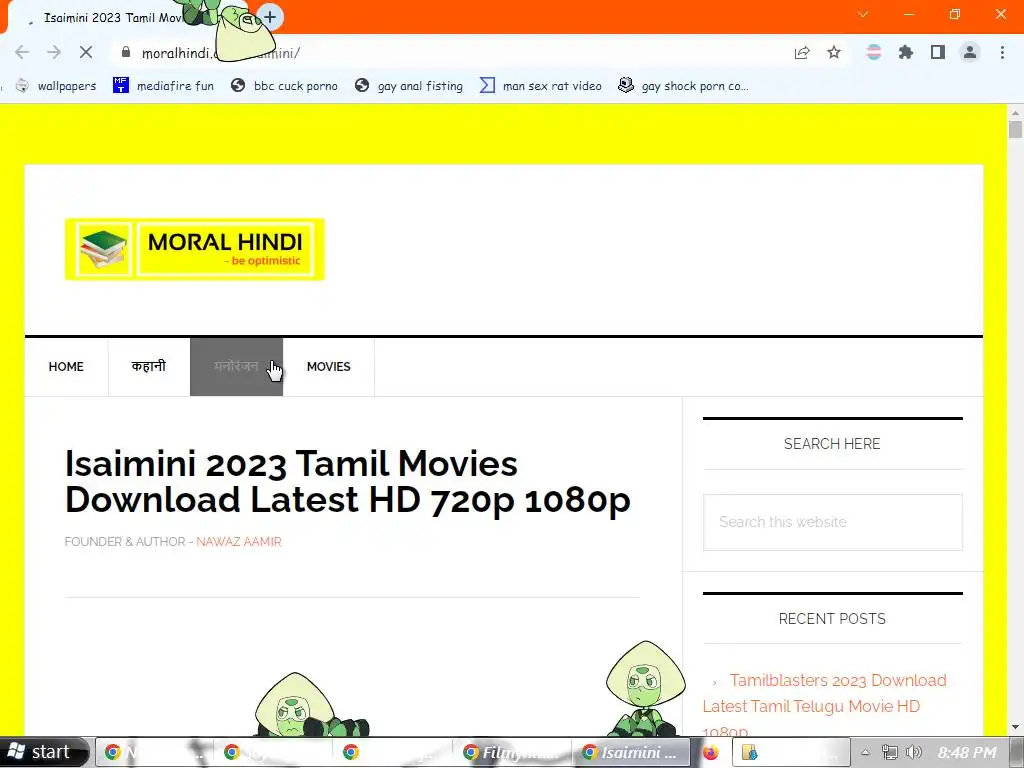Viewport: 1024px width, 768px height.
Task: Open the wallpapers bookmark
Action: click(x=56, y=86)
